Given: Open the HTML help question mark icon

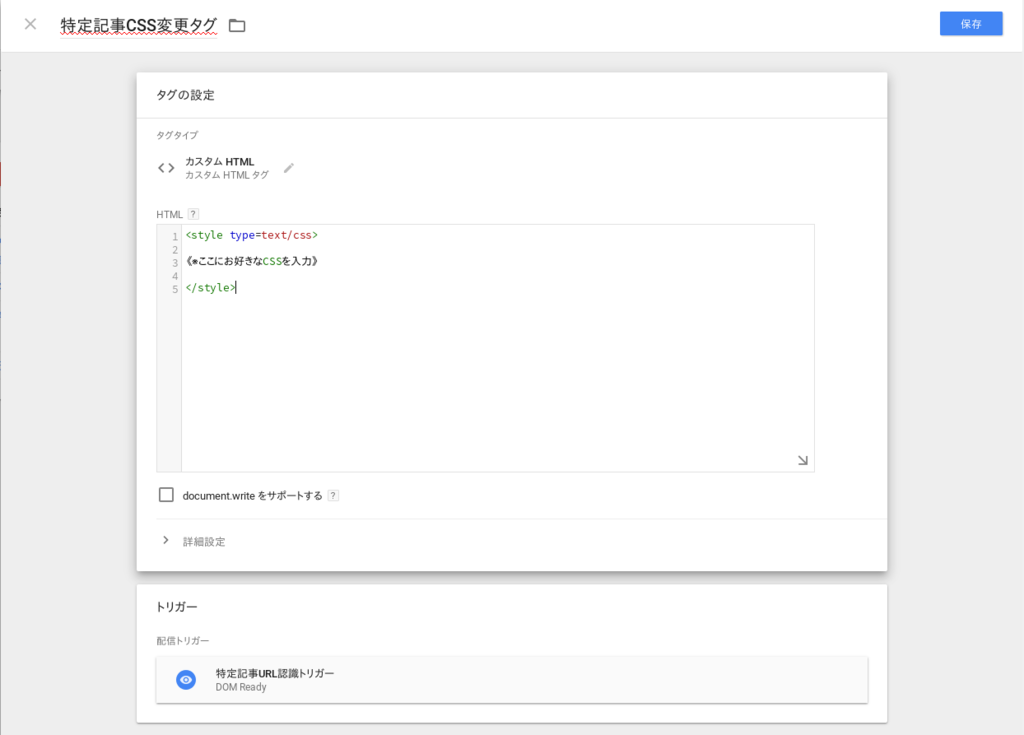Looking at the screenshot, I should (x=193, y=214).
